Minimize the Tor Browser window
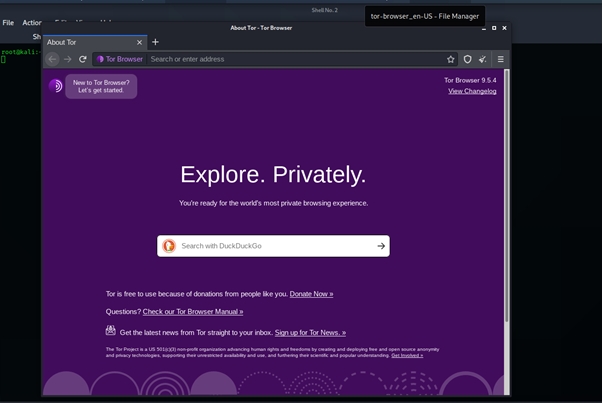Image resolution: width=602 pixels, height=403 pixels. click(484, 28)
